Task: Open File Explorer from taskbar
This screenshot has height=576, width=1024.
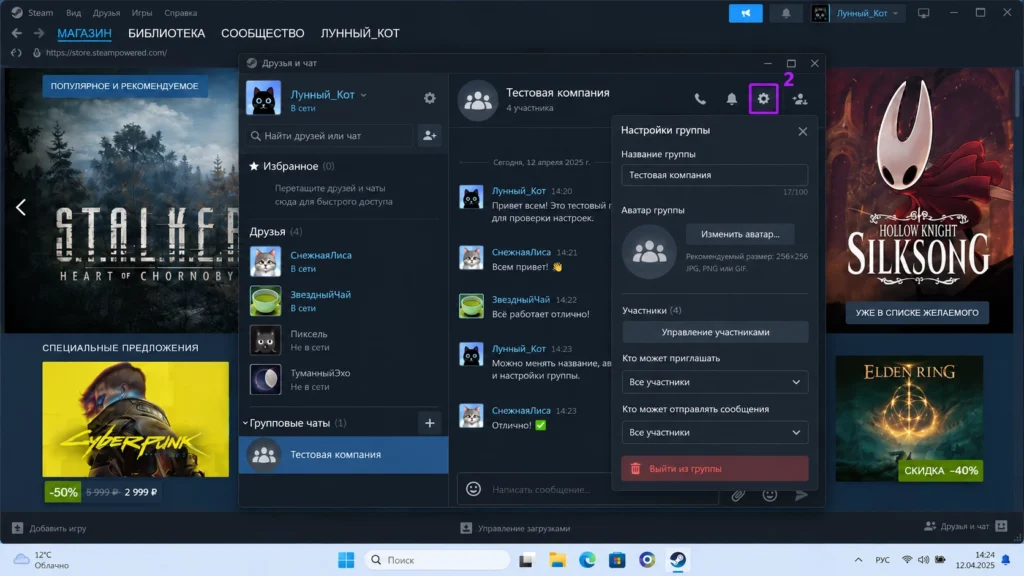Action: coord(557,560)
